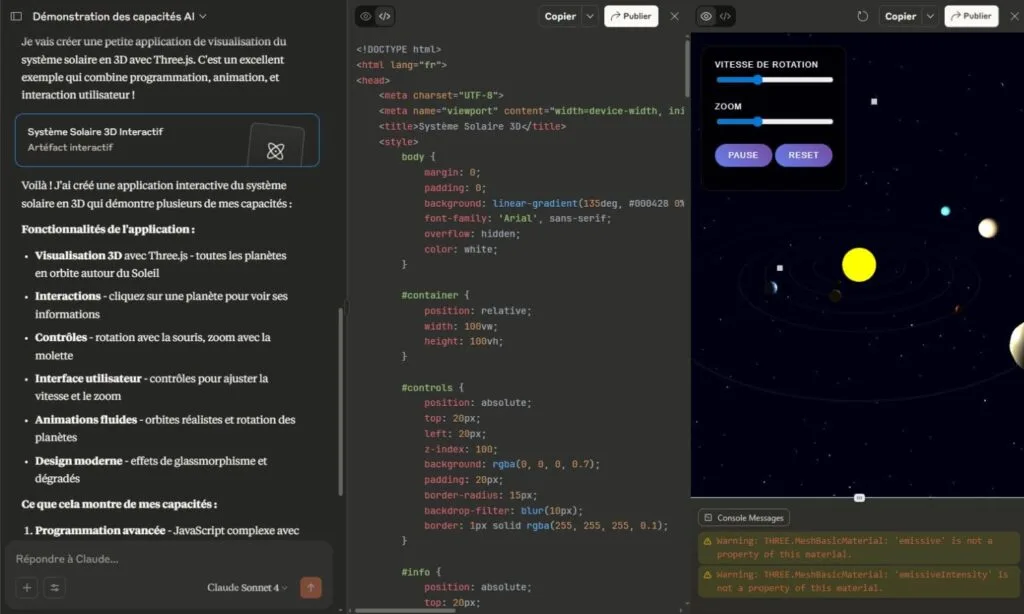The height and width of the screenshot is (614, 1024).
Task: Open the Système Solaire 3D Interactif artifact card
Action: [167, 140]
